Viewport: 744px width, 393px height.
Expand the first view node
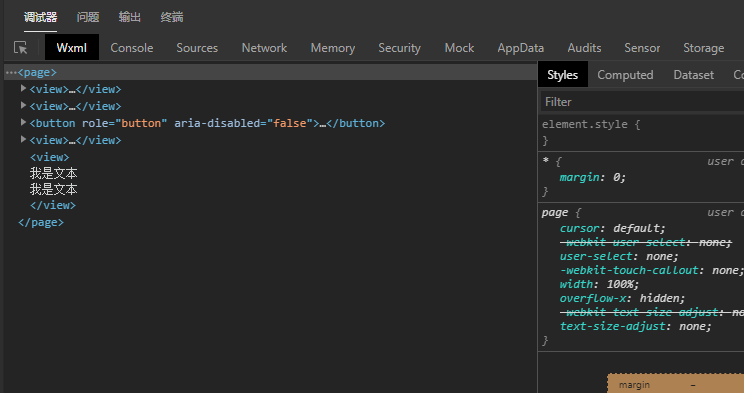tap(23, 88)
